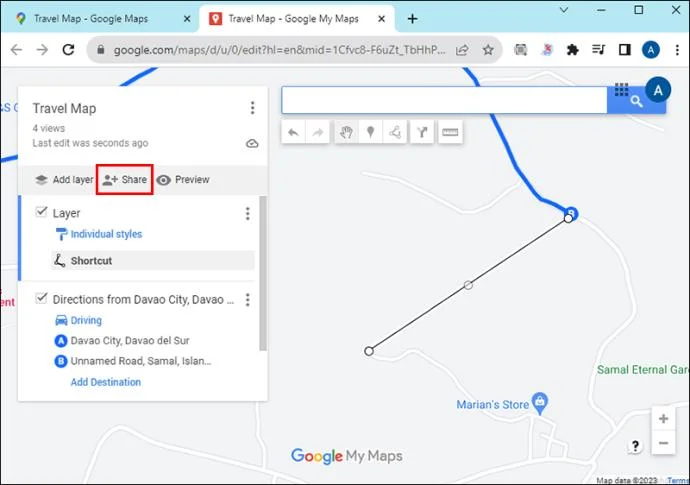Click Marian's Store map pin

(x=540, y=403)
